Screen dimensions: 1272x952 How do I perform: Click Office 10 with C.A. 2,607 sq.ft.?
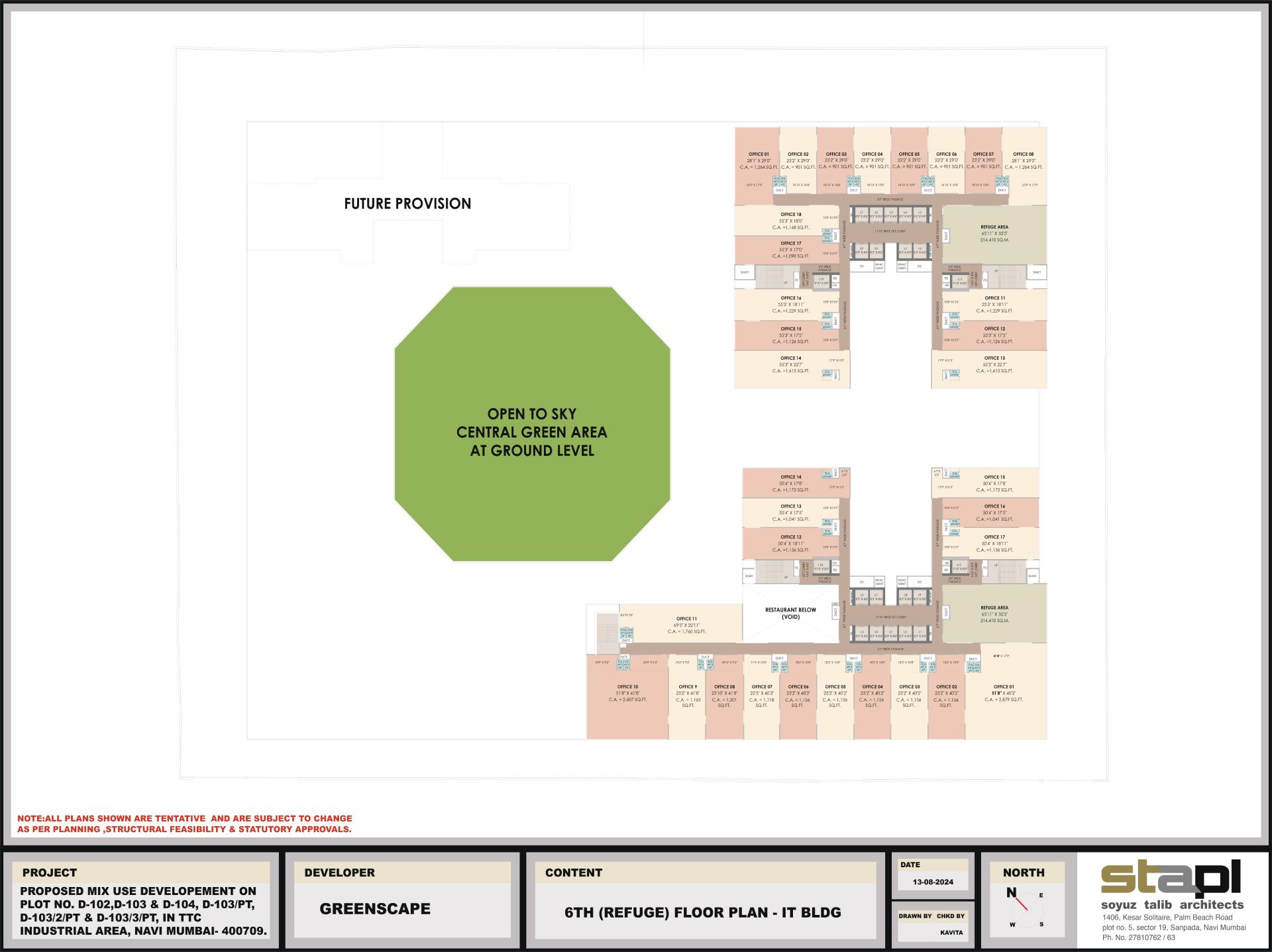pyautogui.click(x=627, y=696)
